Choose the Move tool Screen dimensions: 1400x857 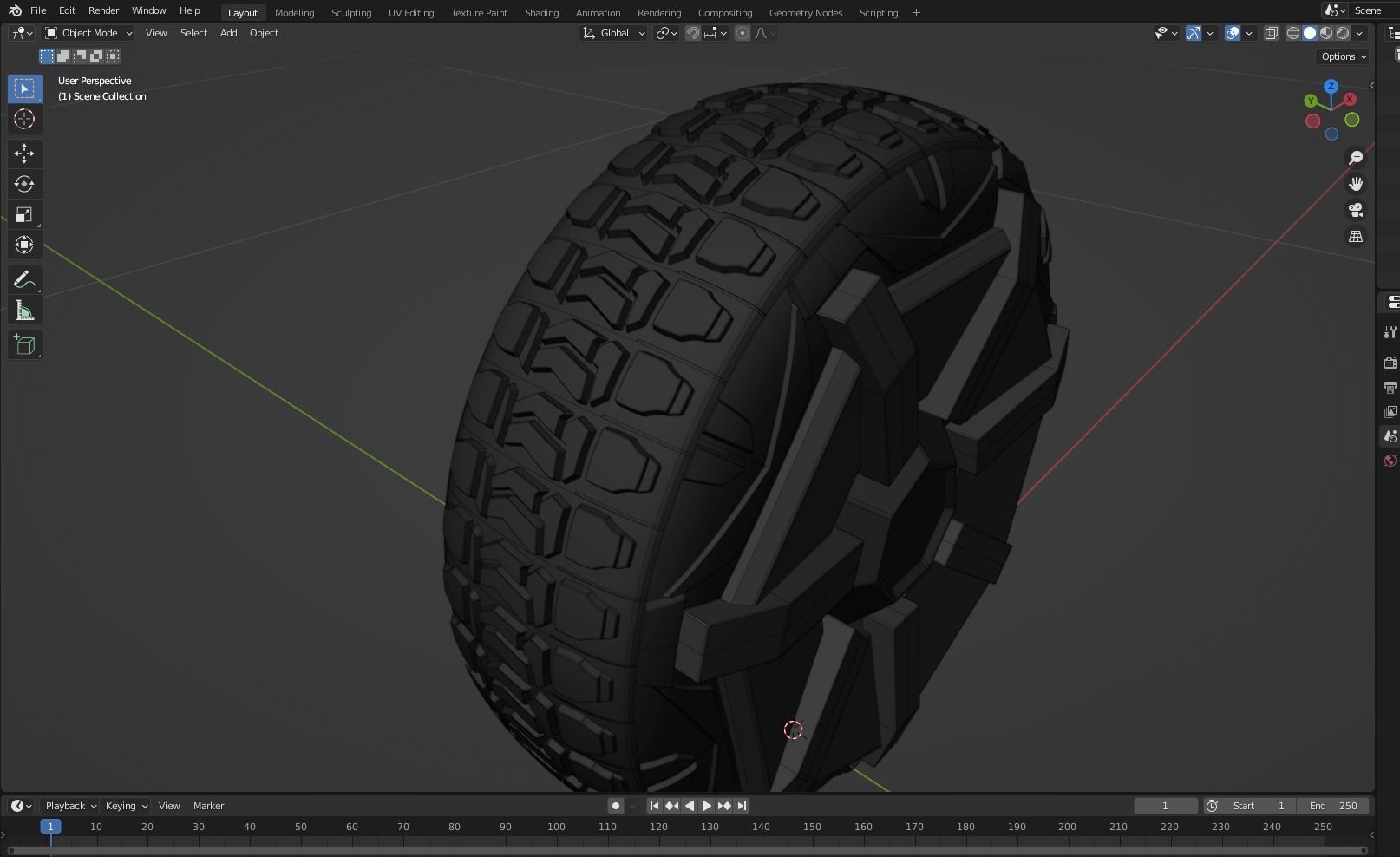[x=24, y=154]
